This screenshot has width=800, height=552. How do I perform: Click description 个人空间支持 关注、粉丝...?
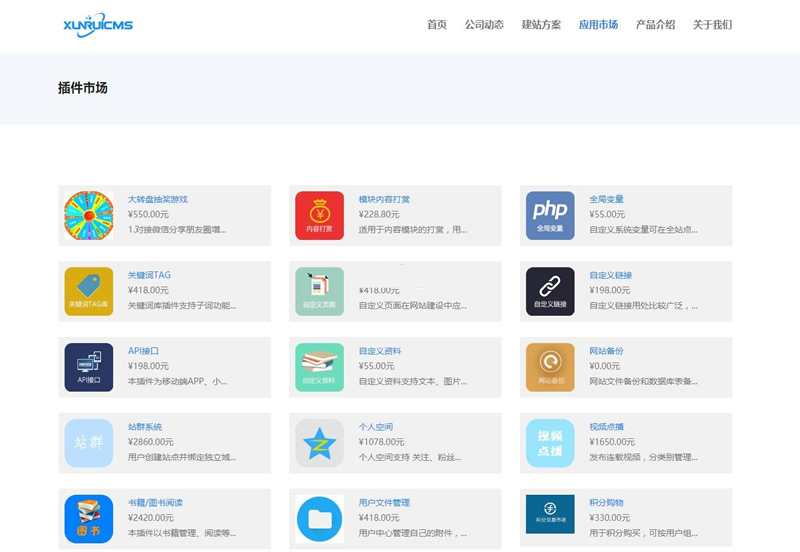[410, 457]
